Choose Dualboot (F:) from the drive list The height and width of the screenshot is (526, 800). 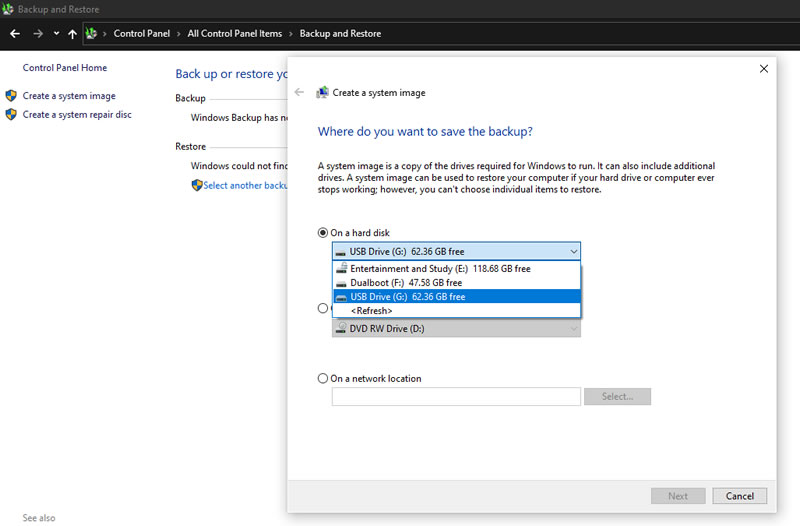[x=457, y=283]
